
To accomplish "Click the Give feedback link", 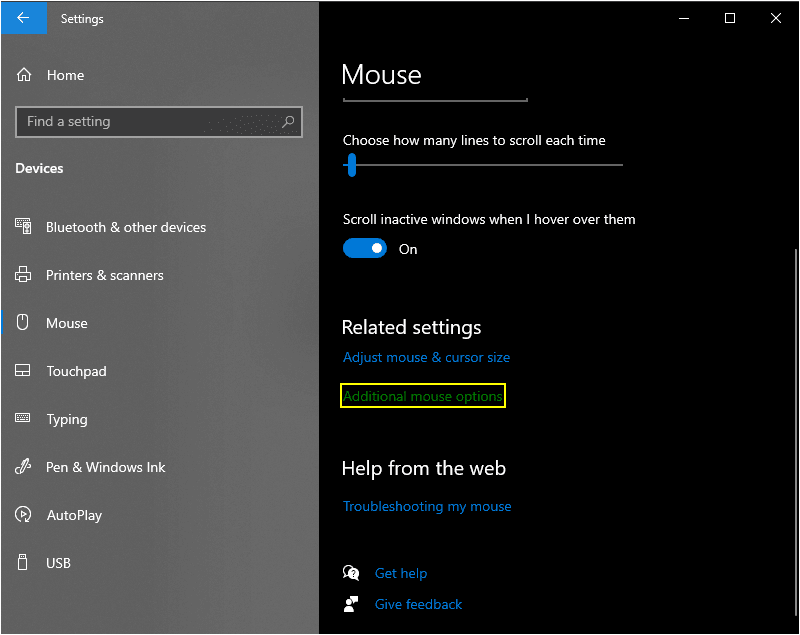I will (418, 604).
